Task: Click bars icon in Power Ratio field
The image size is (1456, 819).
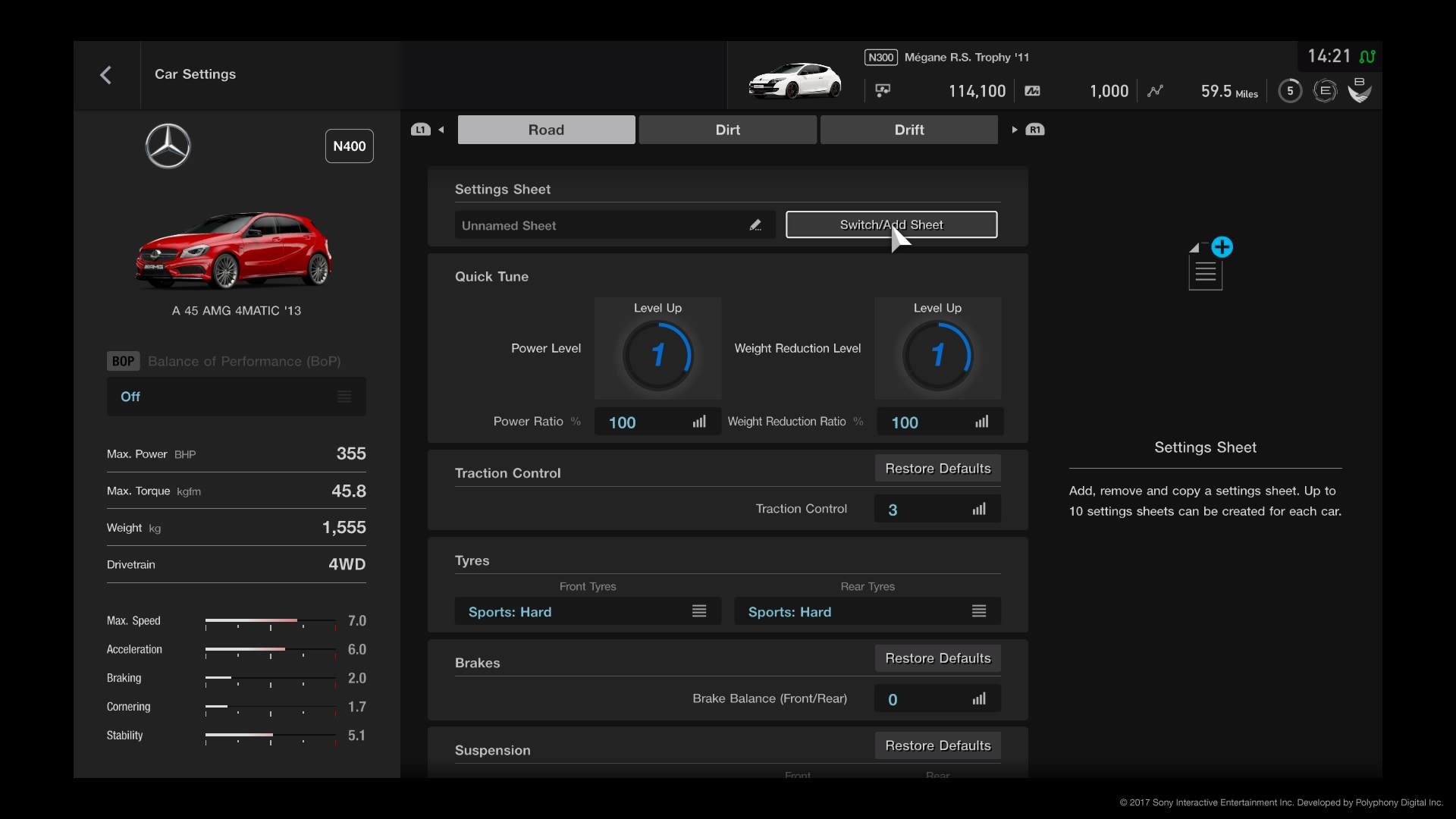Action: click(699, 422)
